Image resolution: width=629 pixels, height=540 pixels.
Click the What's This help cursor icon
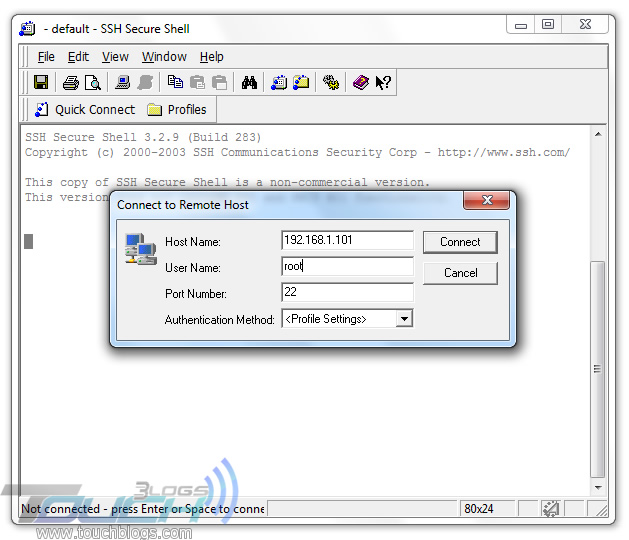coord(383,83)
